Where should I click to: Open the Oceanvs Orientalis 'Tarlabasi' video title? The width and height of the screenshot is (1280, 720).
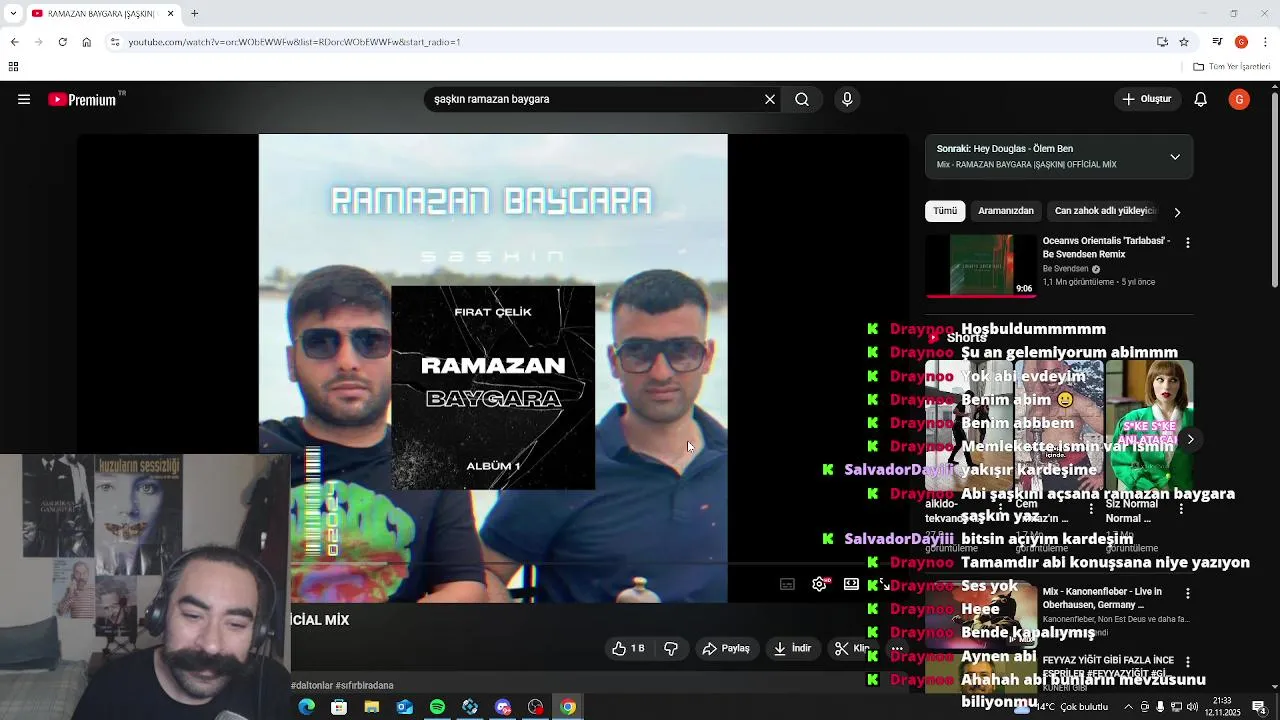pos(1106,247)
